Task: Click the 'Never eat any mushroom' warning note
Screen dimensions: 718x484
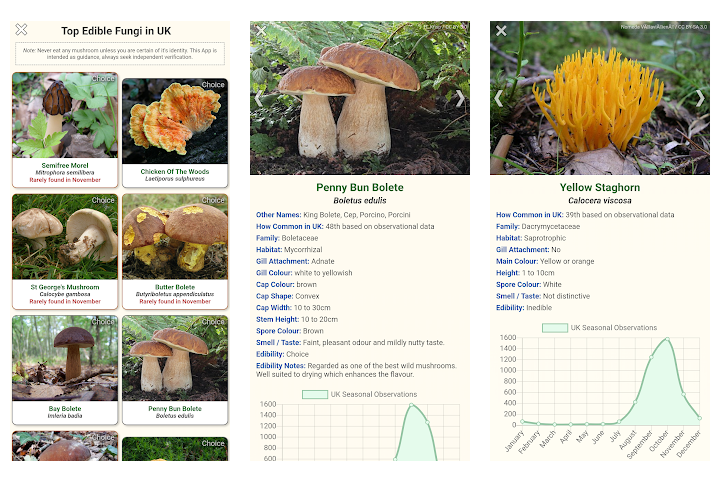Action: coord(120,54)
